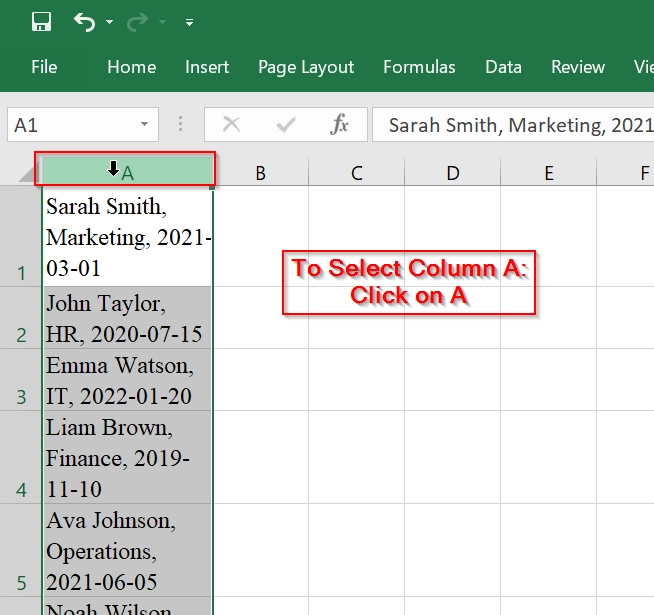Viewport: 654px width, 615px height.
Task: Switch to the Home ribbon tab
Action: click(x=131, y=67)
